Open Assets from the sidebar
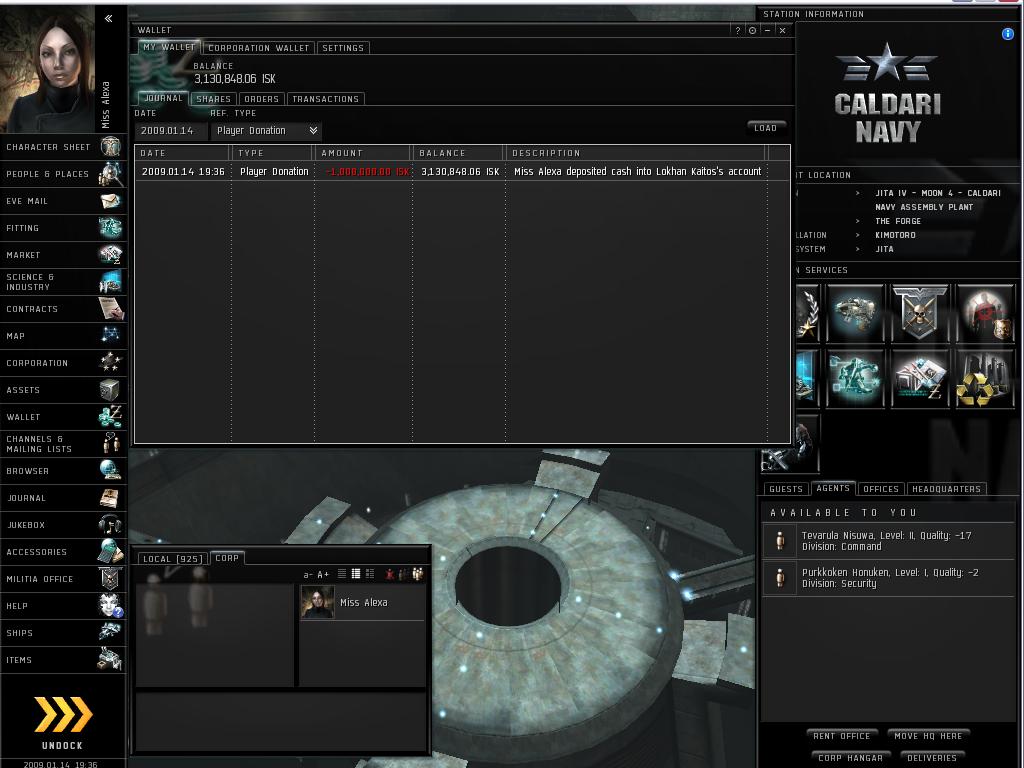The width and height of the screenshot is (1024, 768). tap(63, 390)
